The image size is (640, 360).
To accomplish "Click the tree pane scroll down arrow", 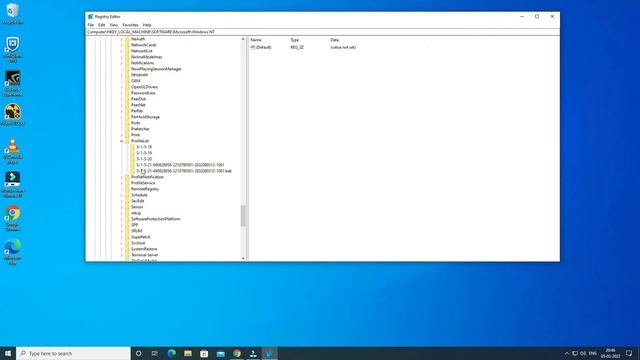I will click(243, 258).
